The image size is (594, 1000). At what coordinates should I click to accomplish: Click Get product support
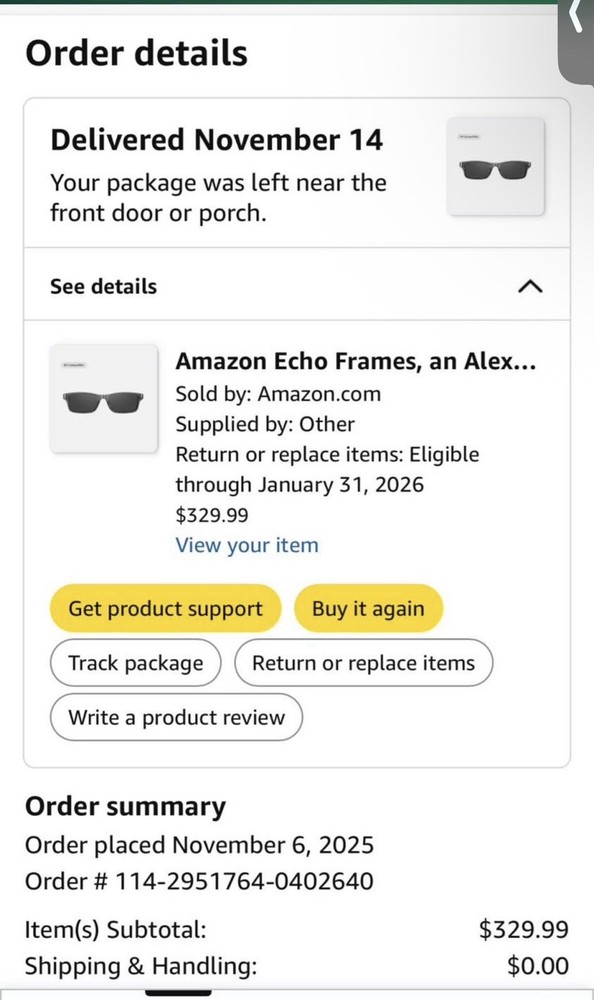(165, 608)
